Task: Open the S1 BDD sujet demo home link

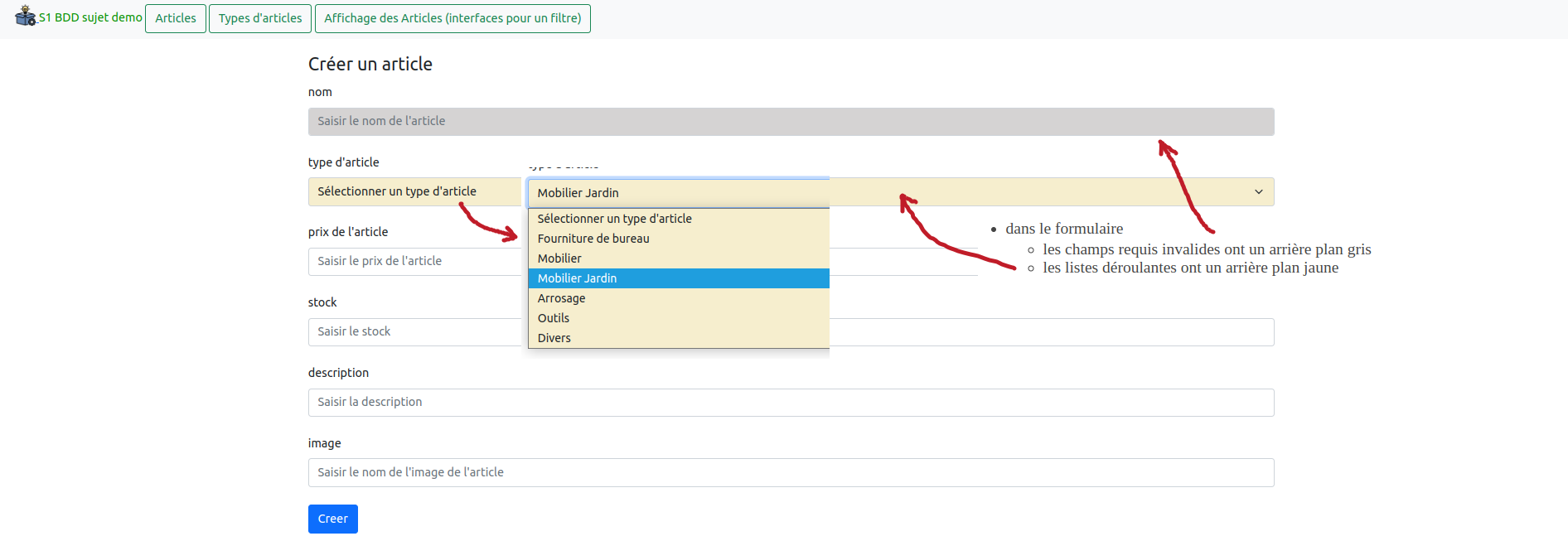Action: point(90,17)
